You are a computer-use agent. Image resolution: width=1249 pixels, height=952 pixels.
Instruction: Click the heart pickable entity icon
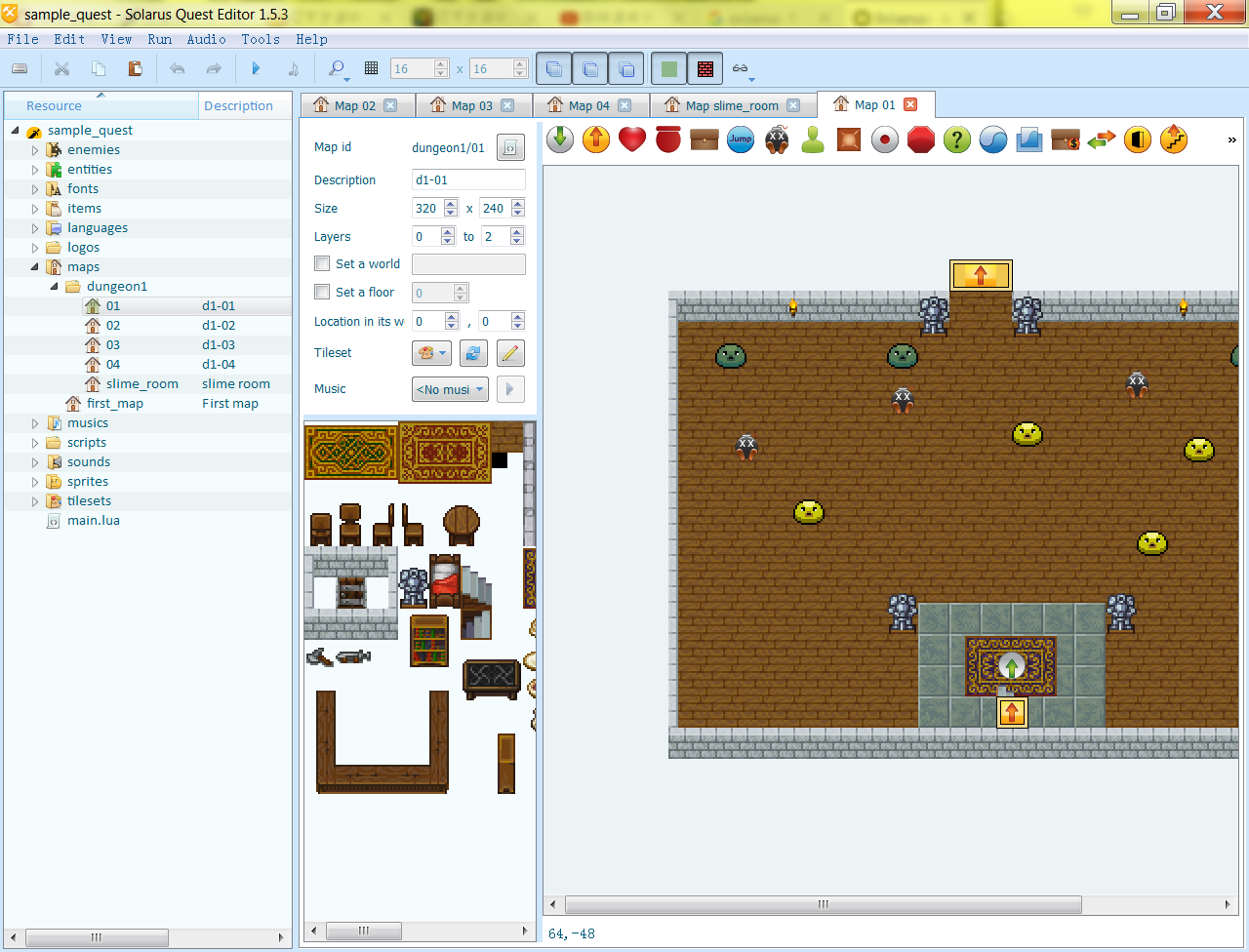coord(632,139)
